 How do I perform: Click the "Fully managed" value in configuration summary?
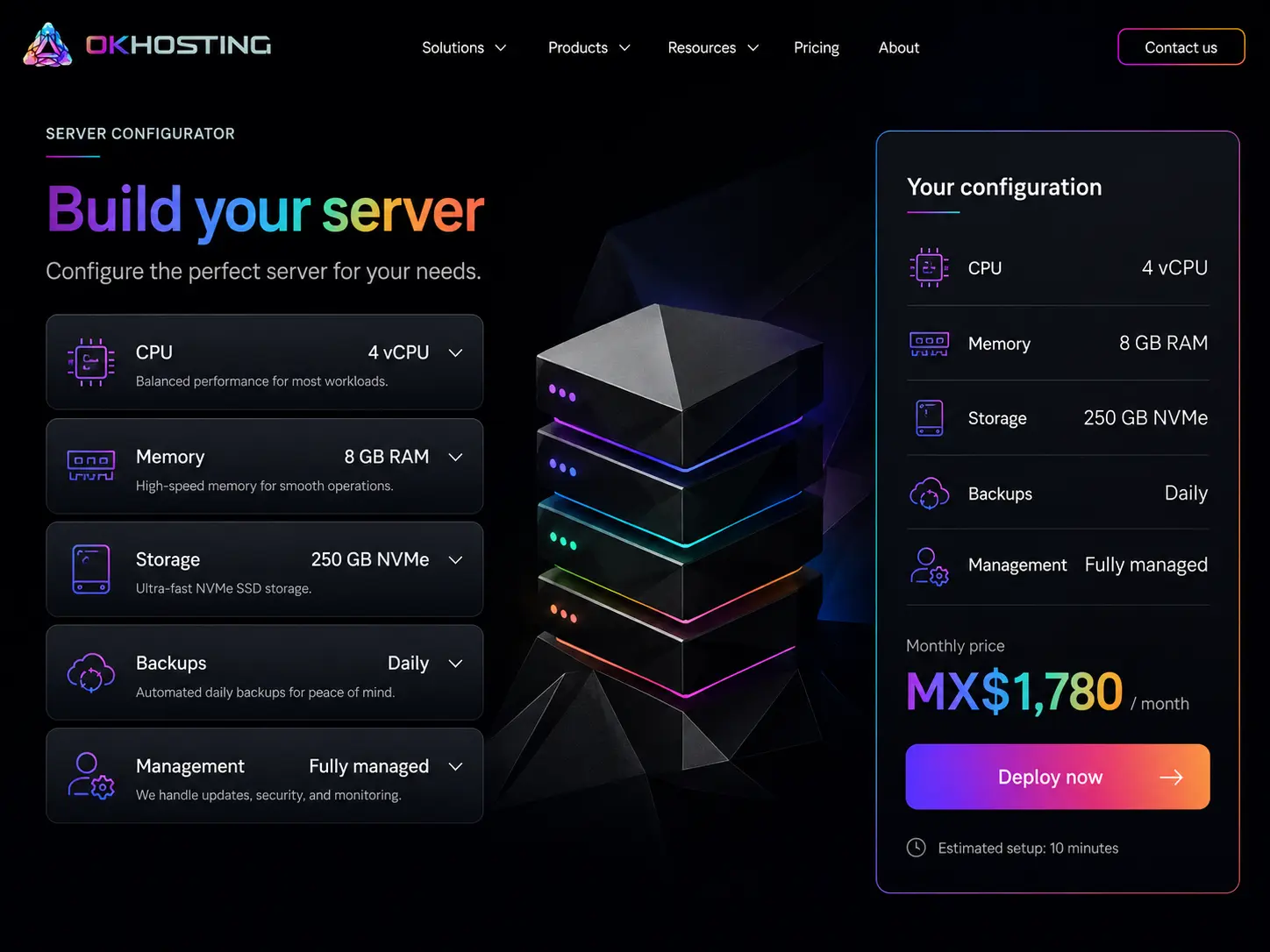pyautogui.click(x=1145, y=565)
